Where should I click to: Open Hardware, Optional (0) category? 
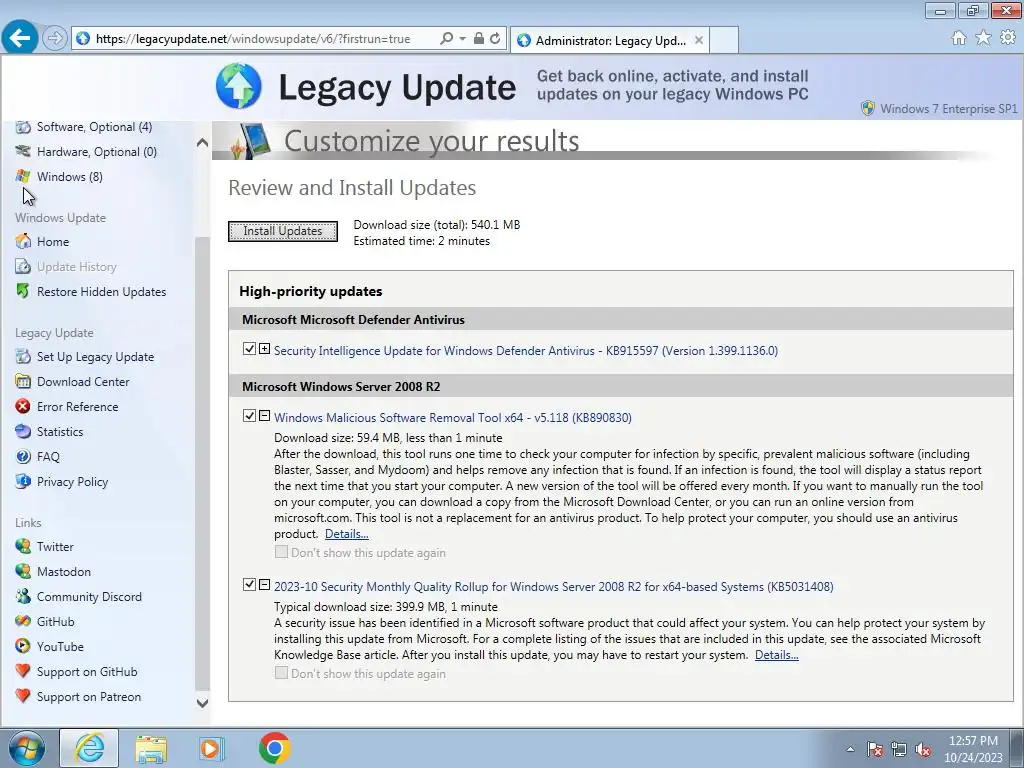[x=97, y=152]
